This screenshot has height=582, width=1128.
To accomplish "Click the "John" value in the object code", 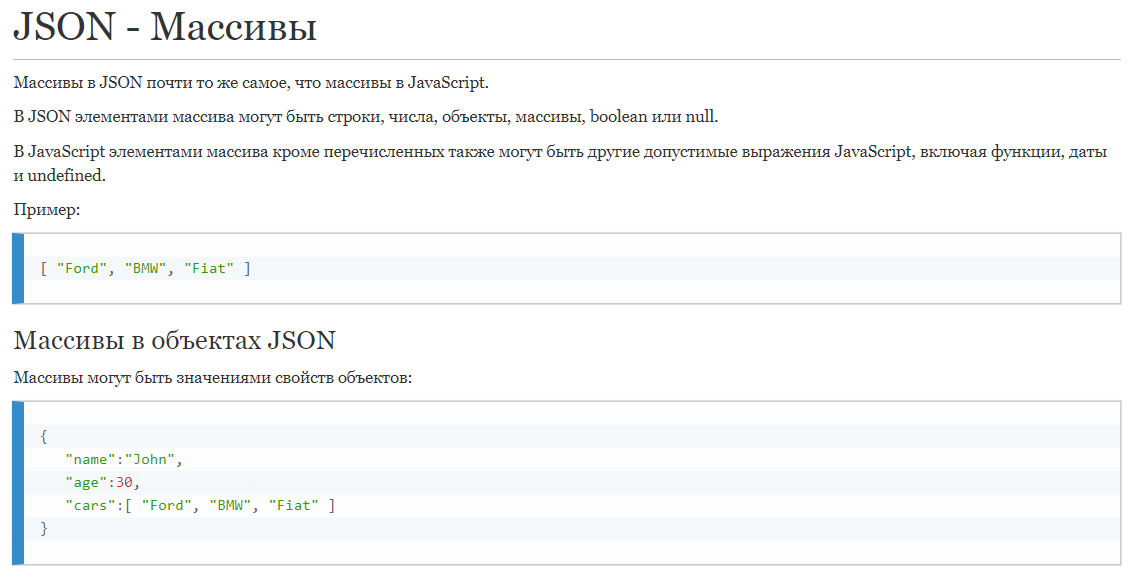I will pos(150,460).
